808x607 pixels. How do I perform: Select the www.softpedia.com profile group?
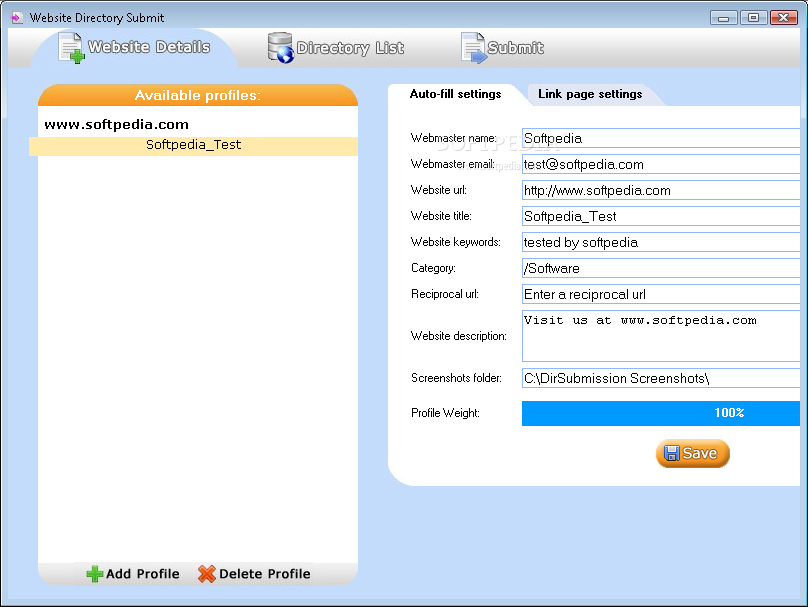(116, 125)
